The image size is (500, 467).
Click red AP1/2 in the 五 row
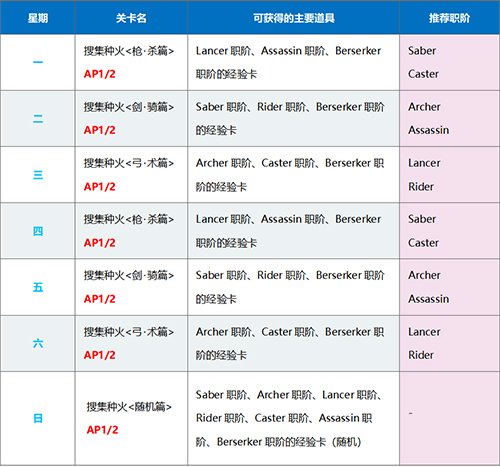click(x=100, y=299)
